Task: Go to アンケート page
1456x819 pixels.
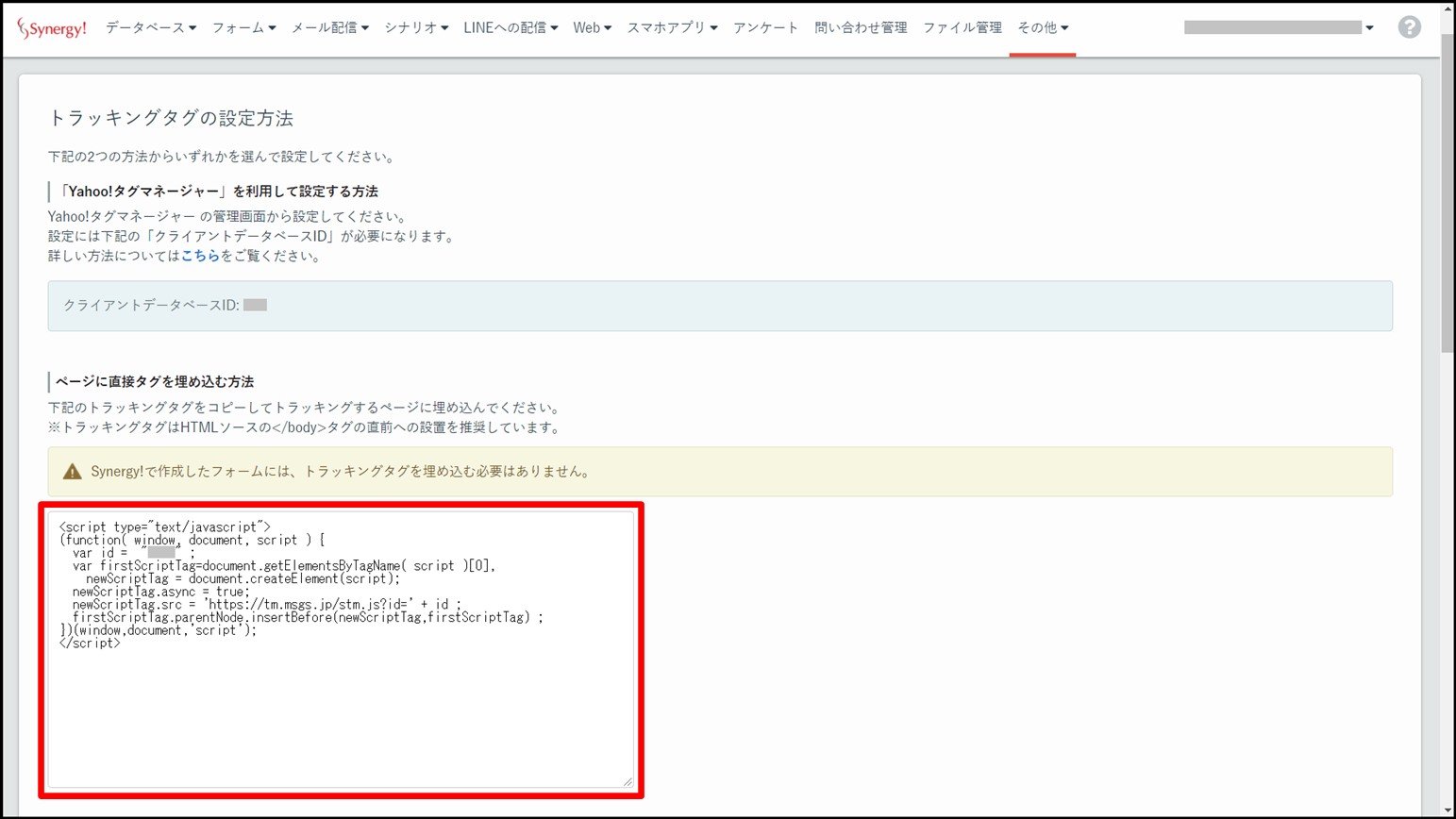Action: [x=765, y=28]
